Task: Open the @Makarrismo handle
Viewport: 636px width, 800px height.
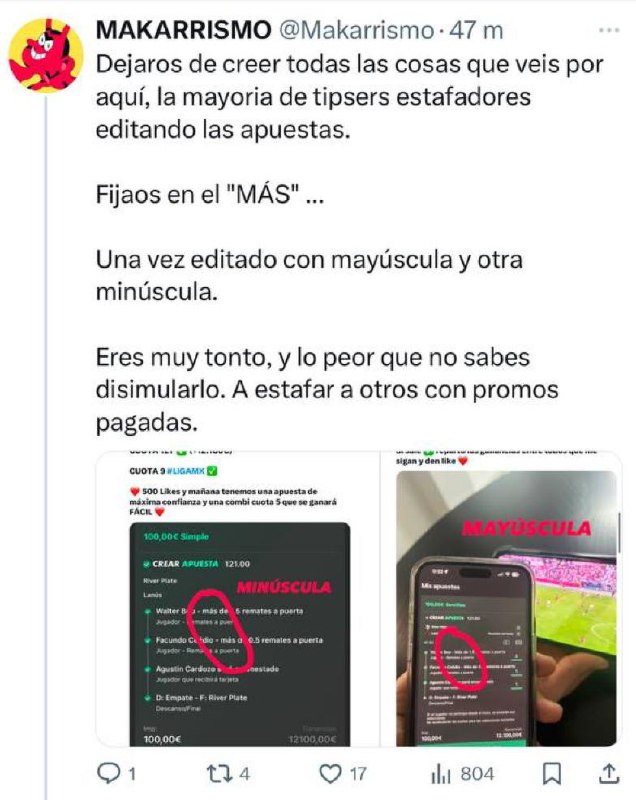Action: coord(356,31)
